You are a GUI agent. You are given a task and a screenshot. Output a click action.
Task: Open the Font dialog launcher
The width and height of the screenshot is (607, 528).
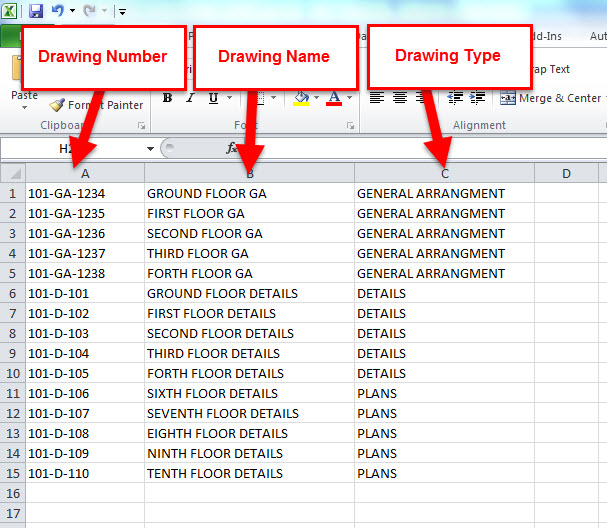351,125
